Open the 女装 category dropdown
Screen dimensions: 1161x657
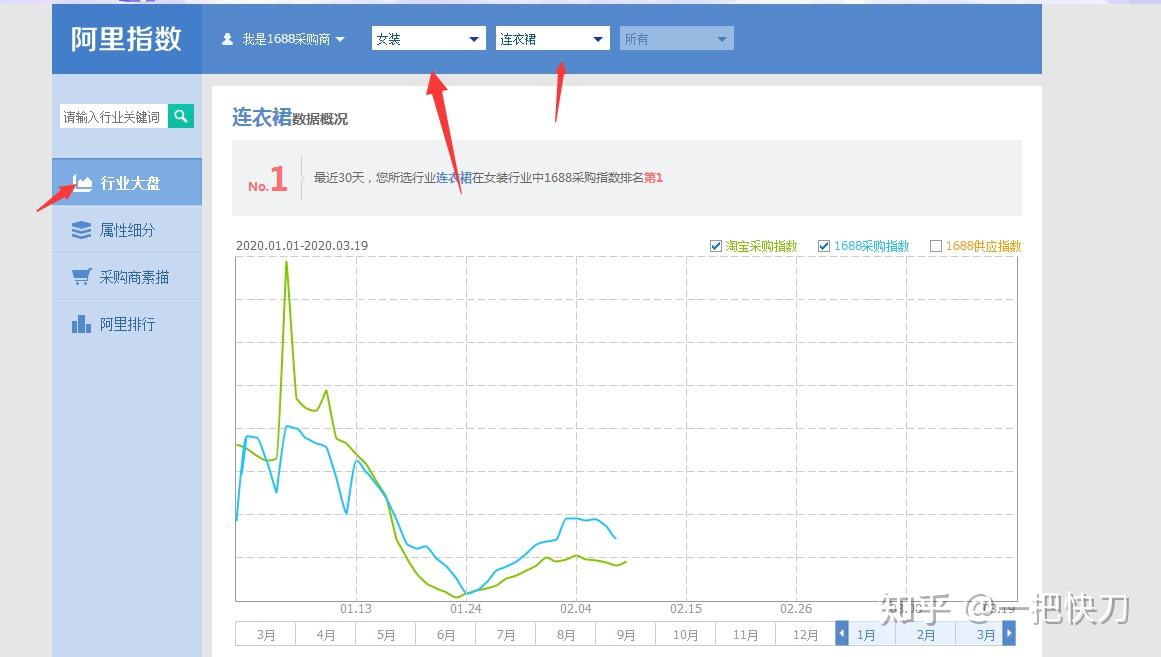429,39
